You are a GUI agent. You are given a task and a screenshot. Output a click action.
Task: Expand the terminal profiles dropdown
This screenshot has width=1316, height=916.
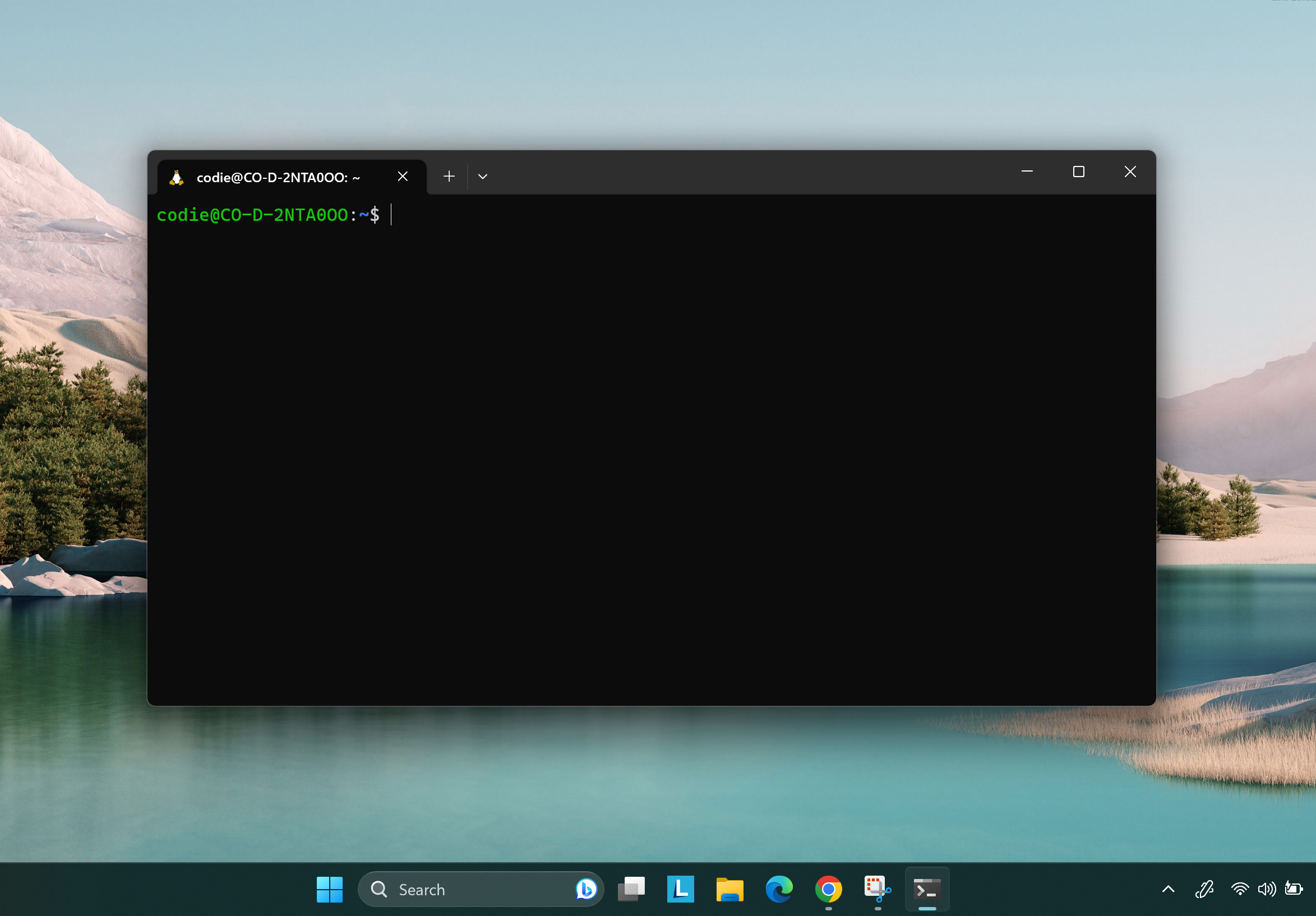483,177
